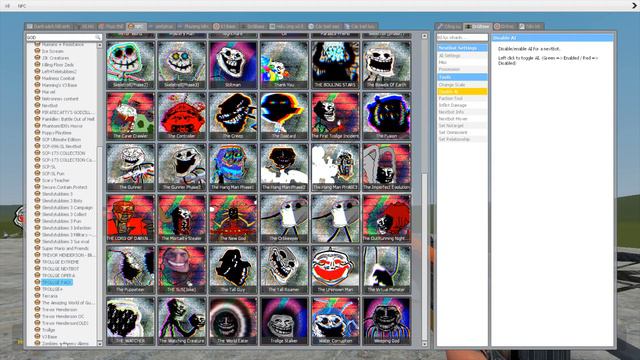
Task: Switch to the DrGBase tab
Action: pos(478,27)
